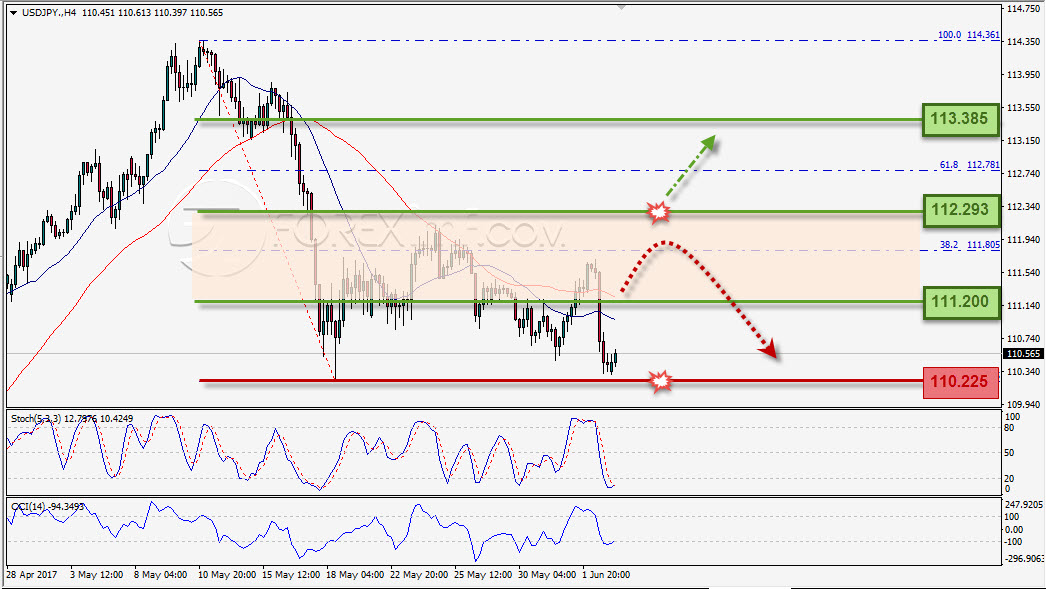The height and width of the screenshot is (589, 1046).
Task: Click the 18 May 04:00 time label
Action: coord(355,574)
